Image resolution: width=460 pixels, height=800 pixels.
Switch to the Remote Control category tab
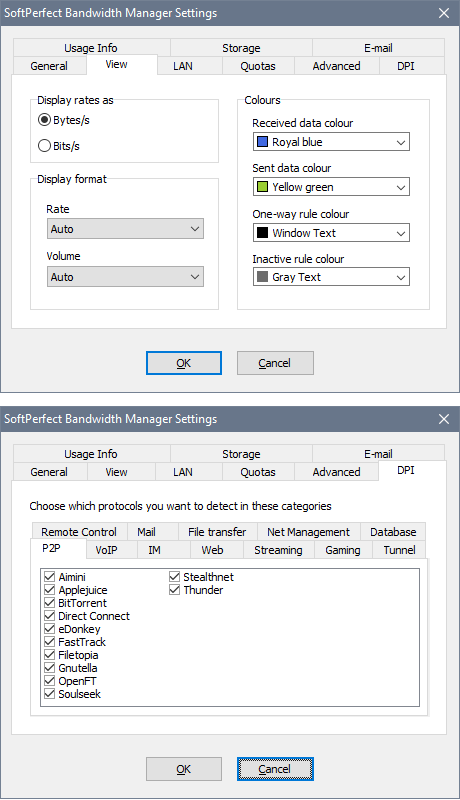79,532
